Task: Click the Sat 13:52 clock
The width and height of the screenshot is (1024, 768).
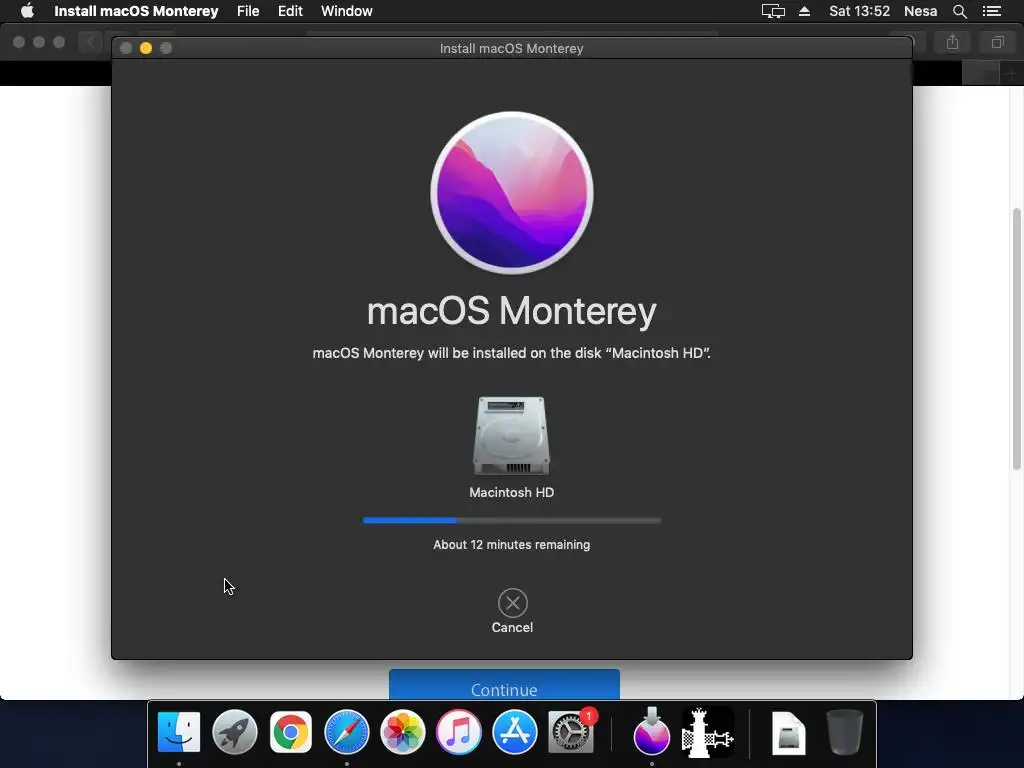Action: (859, 11)
